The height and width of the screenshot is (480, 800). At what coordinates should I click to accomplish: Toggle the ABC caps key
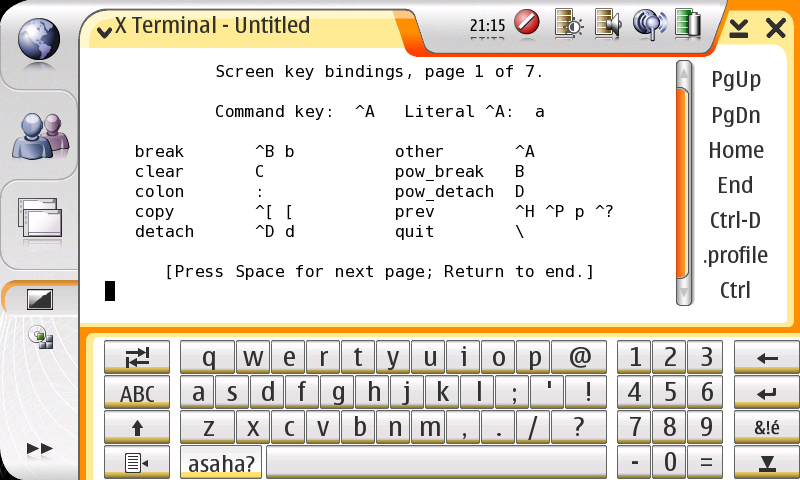tap(137, 394)
